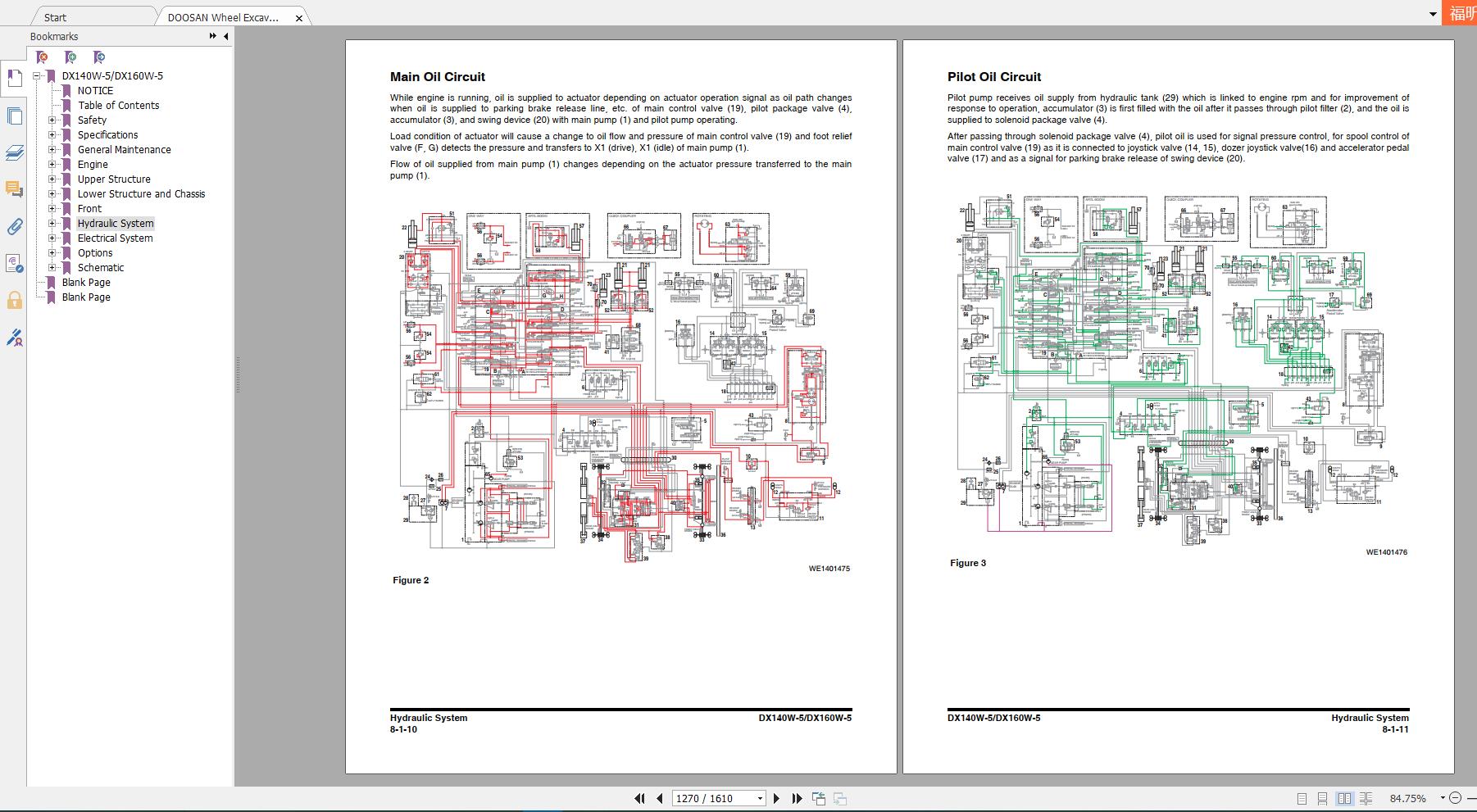Open the Options bookmark
The image size is (1477, 812).
[95, 253]
